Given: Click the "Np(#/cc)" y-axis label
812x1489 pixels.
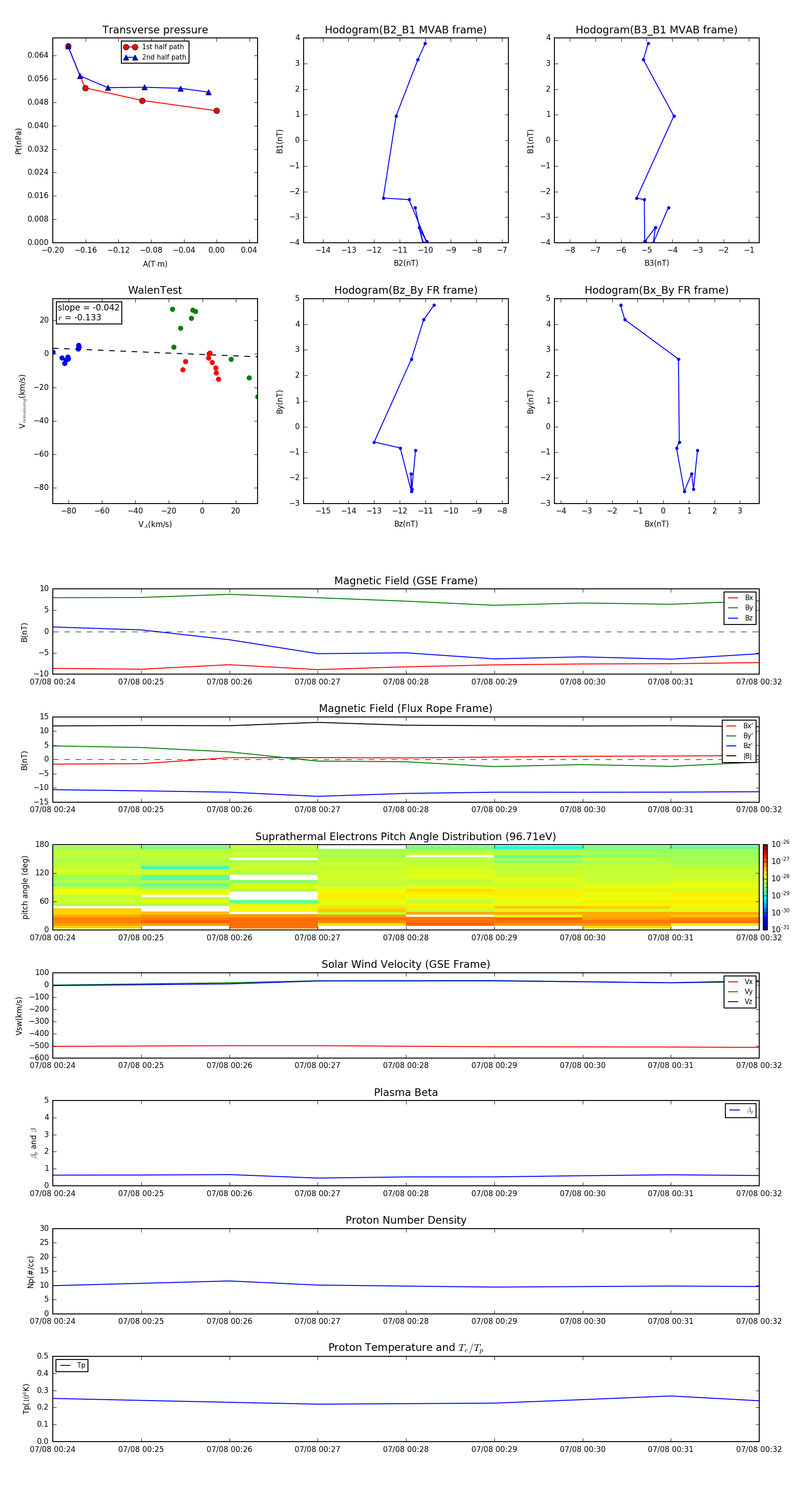Looking at the screenshot, I should (31, 1272).
